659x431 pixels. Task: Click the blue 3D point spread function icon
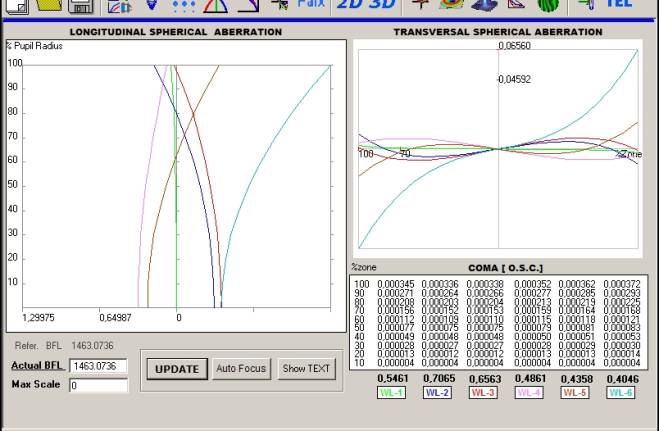[484, 5]
